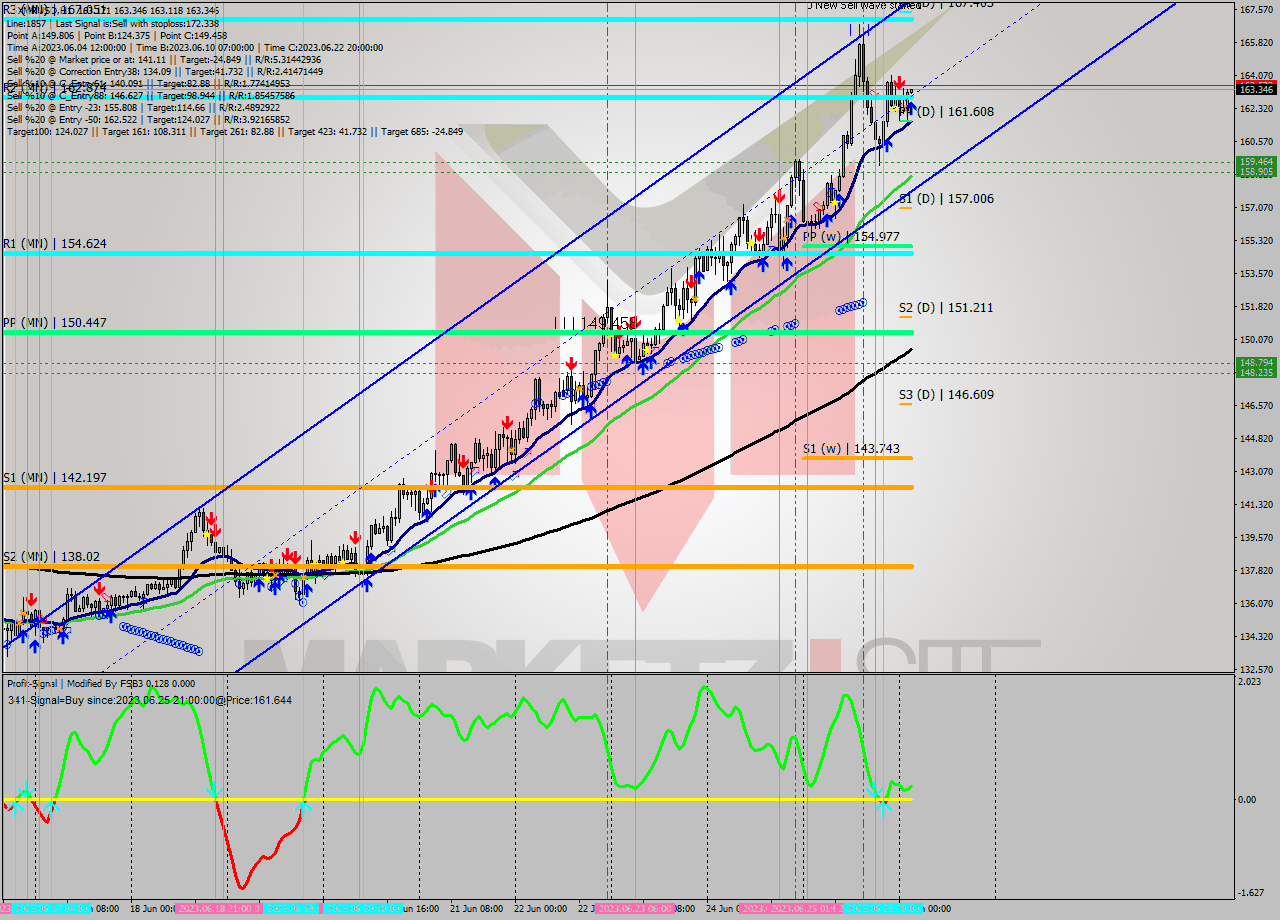1280x920 pixels.
Task: Select the Last Signal is:Sell with stoploss line
Action: pyautogui.click(x=112, y=23)
